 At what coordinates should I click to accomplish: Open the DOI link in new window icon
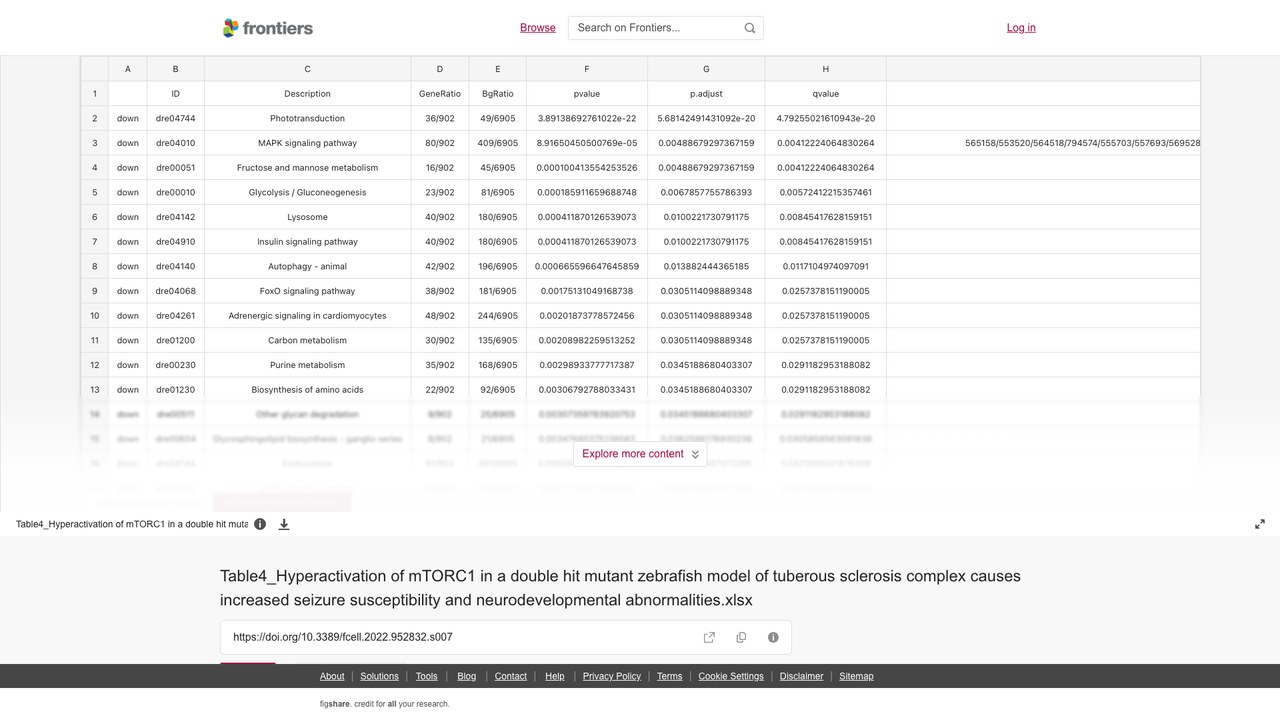coord(709,637)
